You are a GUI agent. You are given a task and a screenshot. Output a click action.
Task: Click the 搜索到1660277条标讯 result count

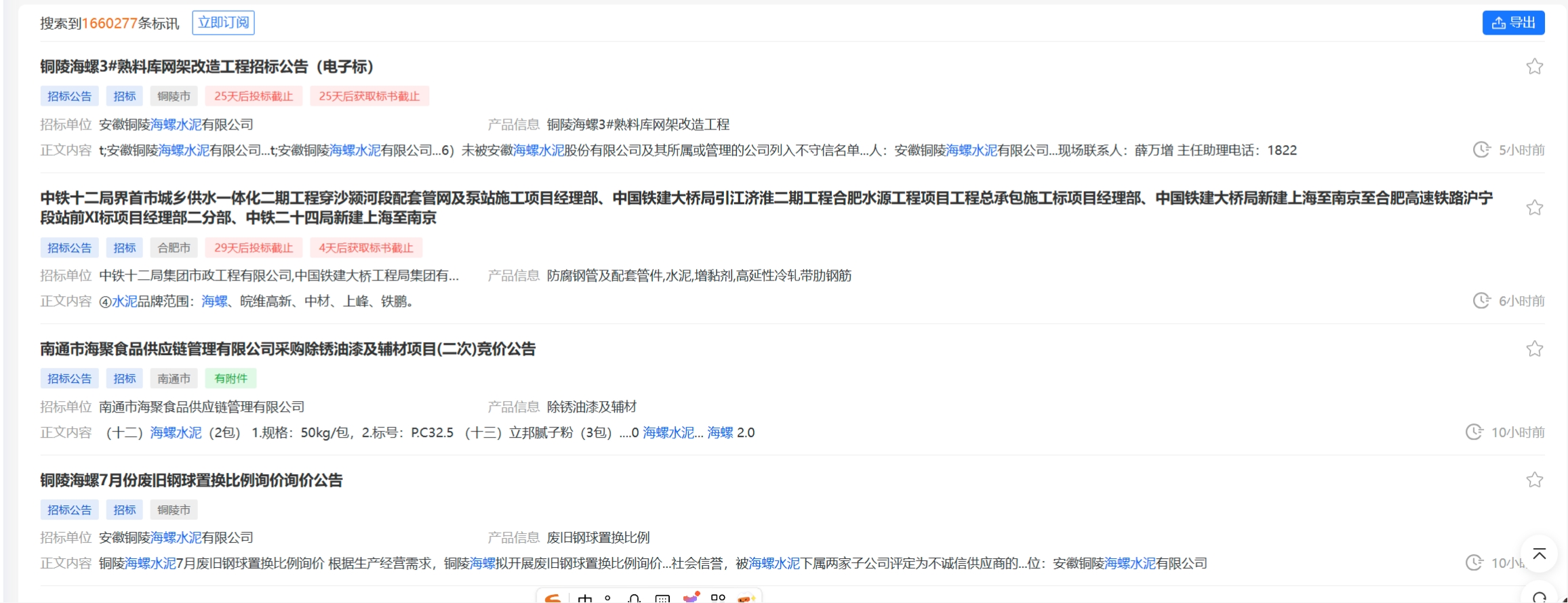pyautogui.click(x=110, y=24)
